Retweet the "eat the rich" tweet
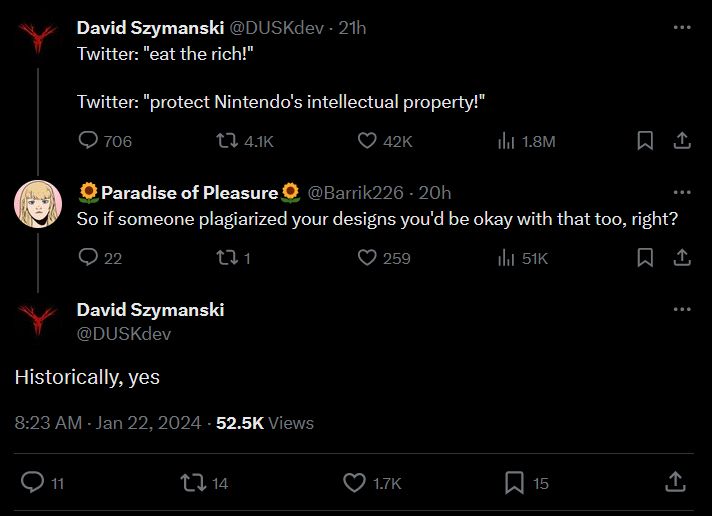The height and width of the screenshot is (516, 712). [227, 141]
